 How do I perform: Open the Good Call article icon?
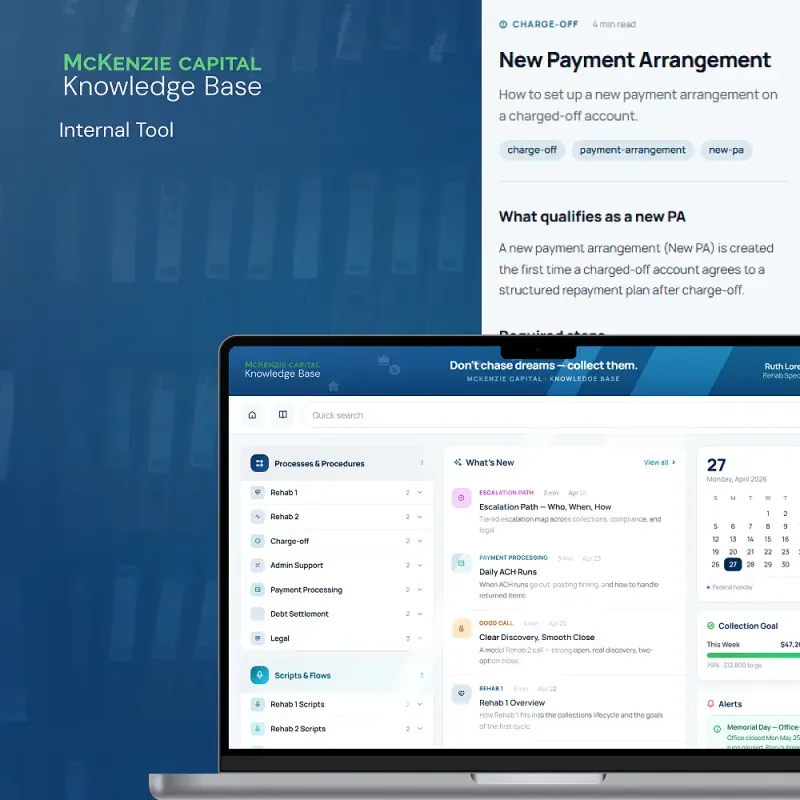click(x=461, y=629)
